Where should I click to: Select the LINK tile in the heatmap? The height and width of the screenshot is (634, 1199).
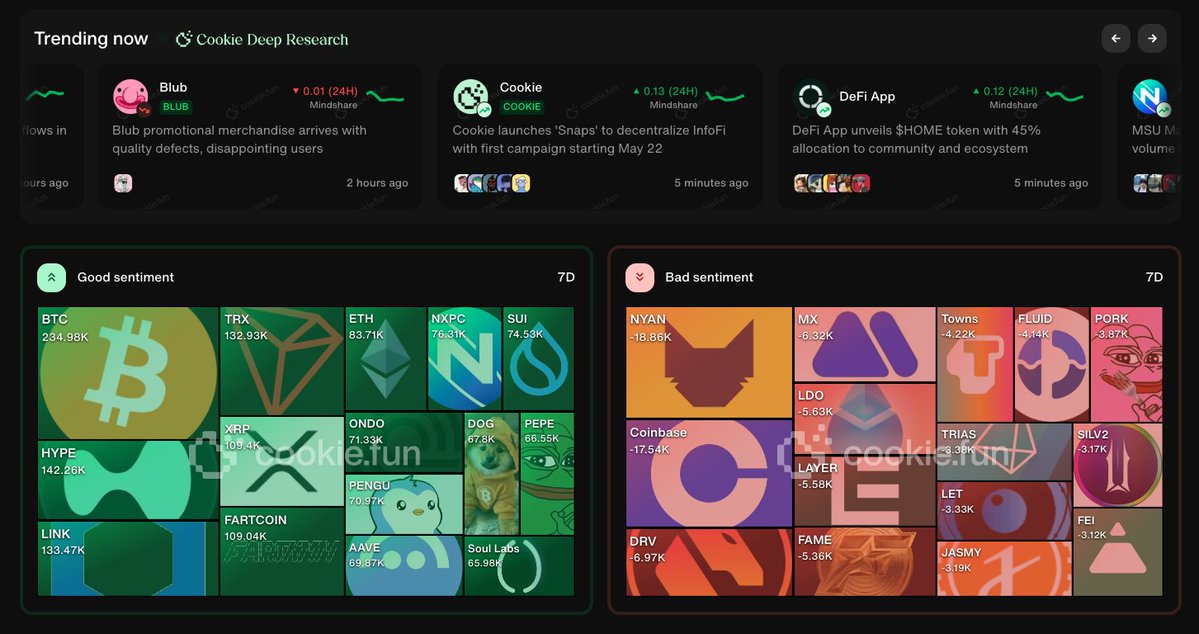coord(128,558)
